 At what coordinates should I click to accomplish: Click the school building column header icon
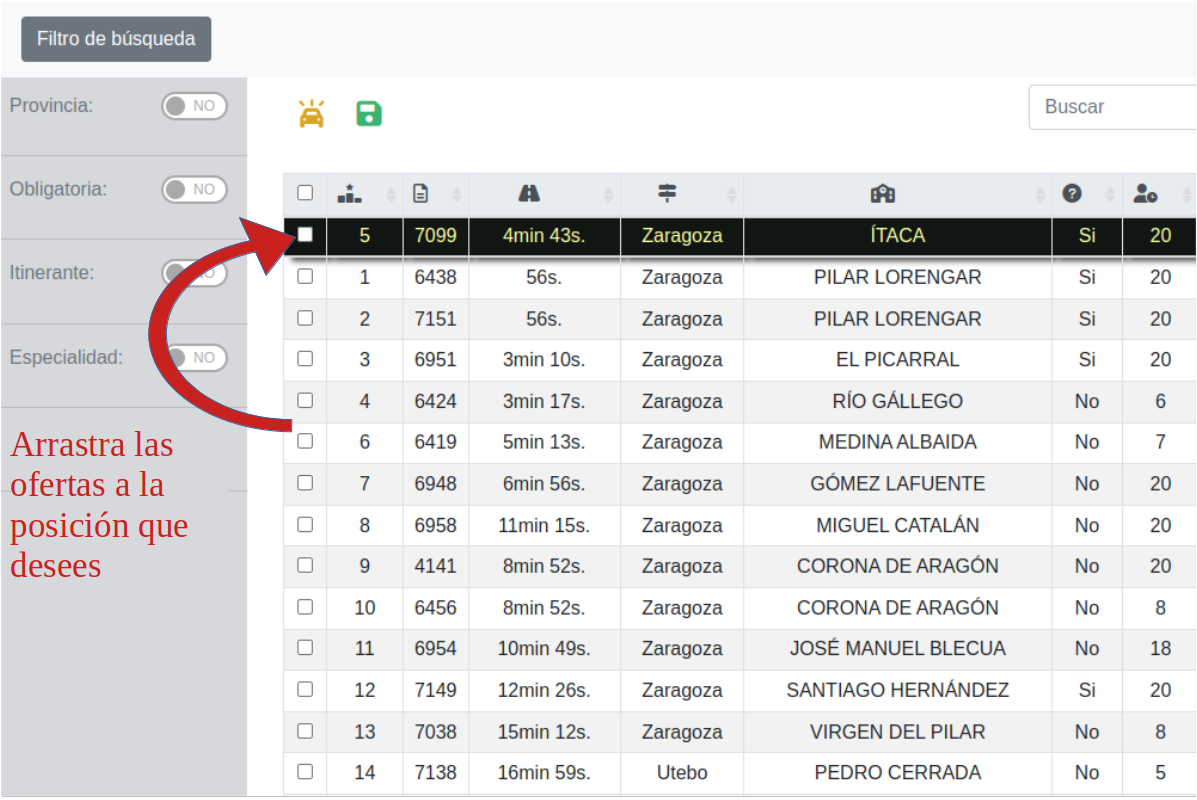[883, 194]
